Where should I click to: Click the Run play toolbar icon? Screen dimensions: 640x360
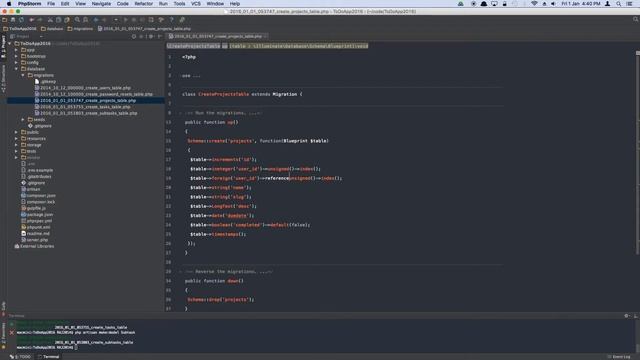click(126, 20)
